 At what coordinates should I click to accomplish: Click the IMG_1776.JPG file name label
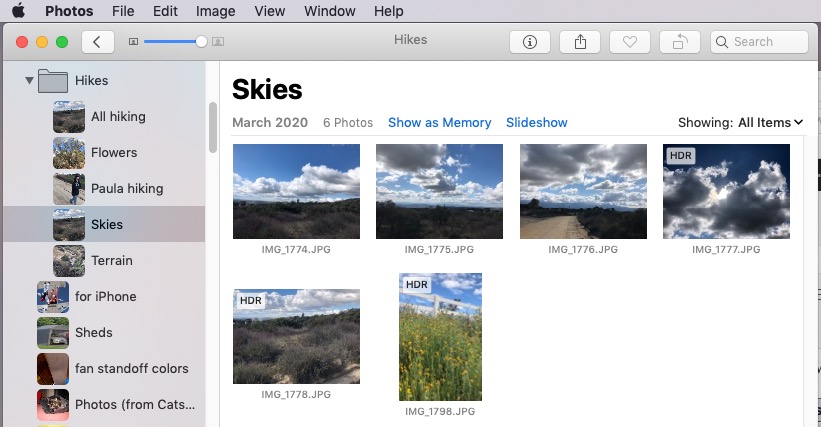pos(583,250)
